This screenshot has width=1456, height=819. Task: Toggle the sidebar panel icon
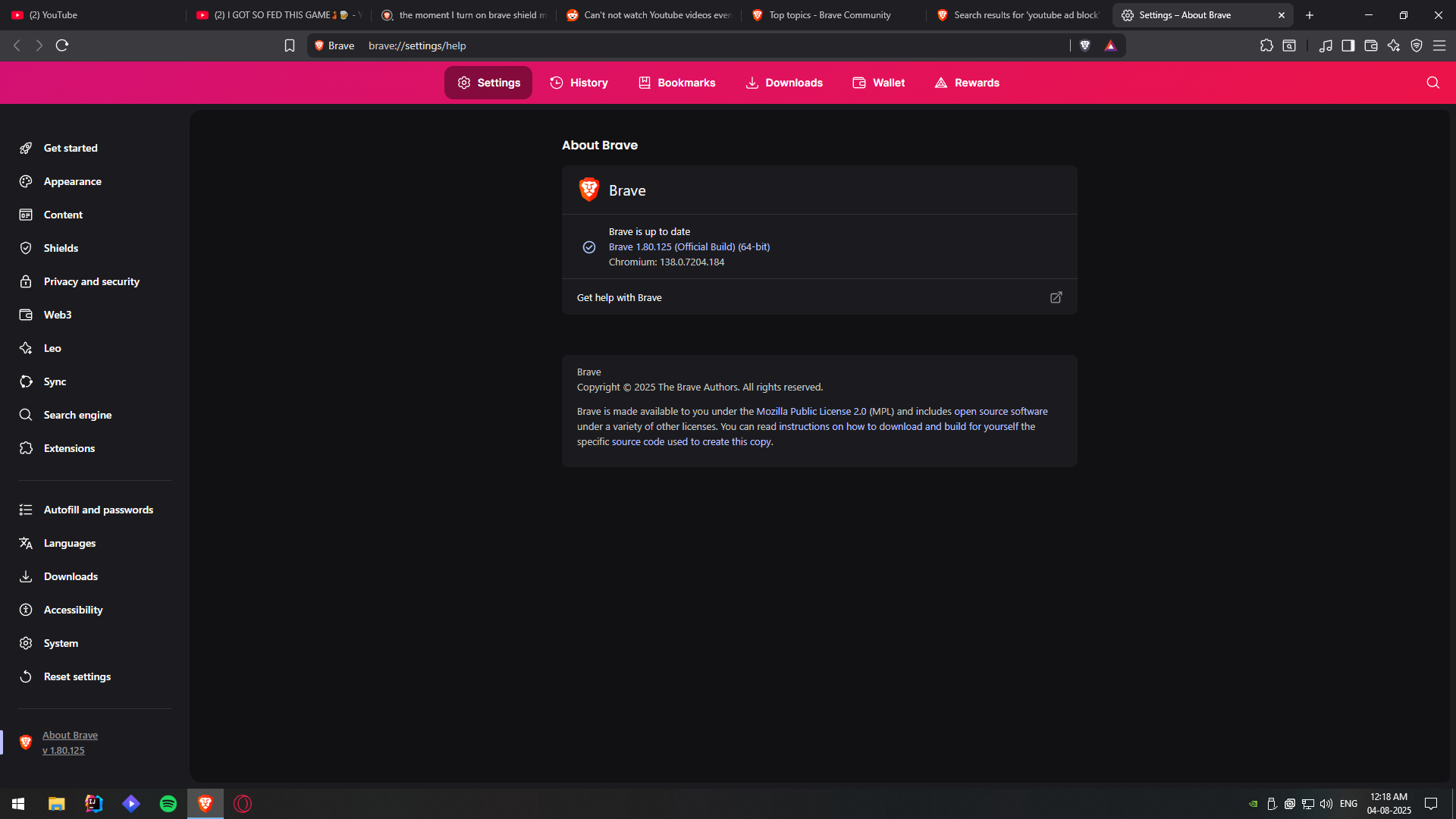click(x=1348, y=45)
